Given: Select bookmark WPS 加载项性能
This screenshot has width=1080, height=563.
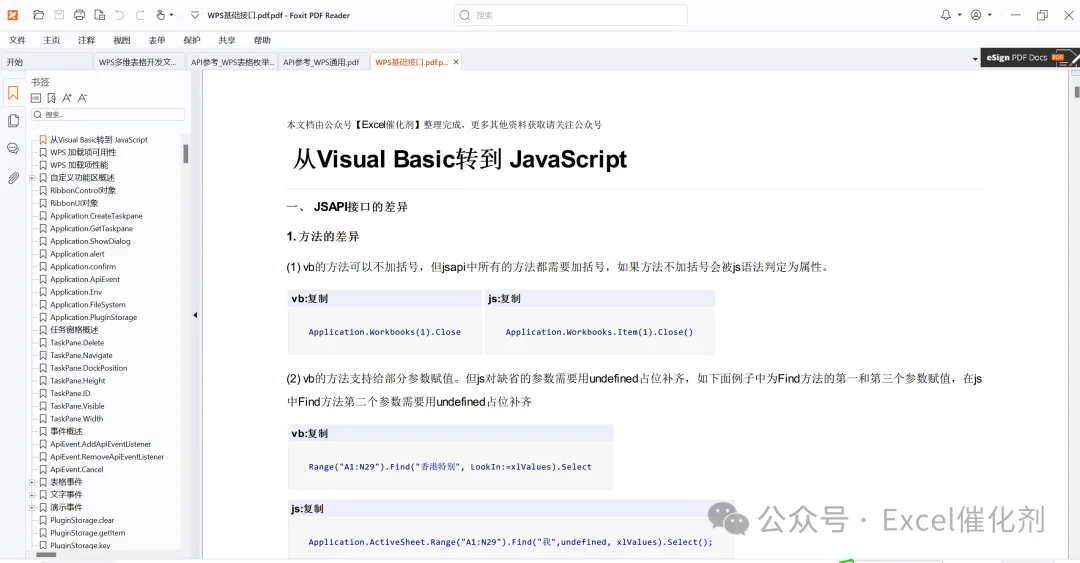Looking at the screenshot, I should [79, 165].
